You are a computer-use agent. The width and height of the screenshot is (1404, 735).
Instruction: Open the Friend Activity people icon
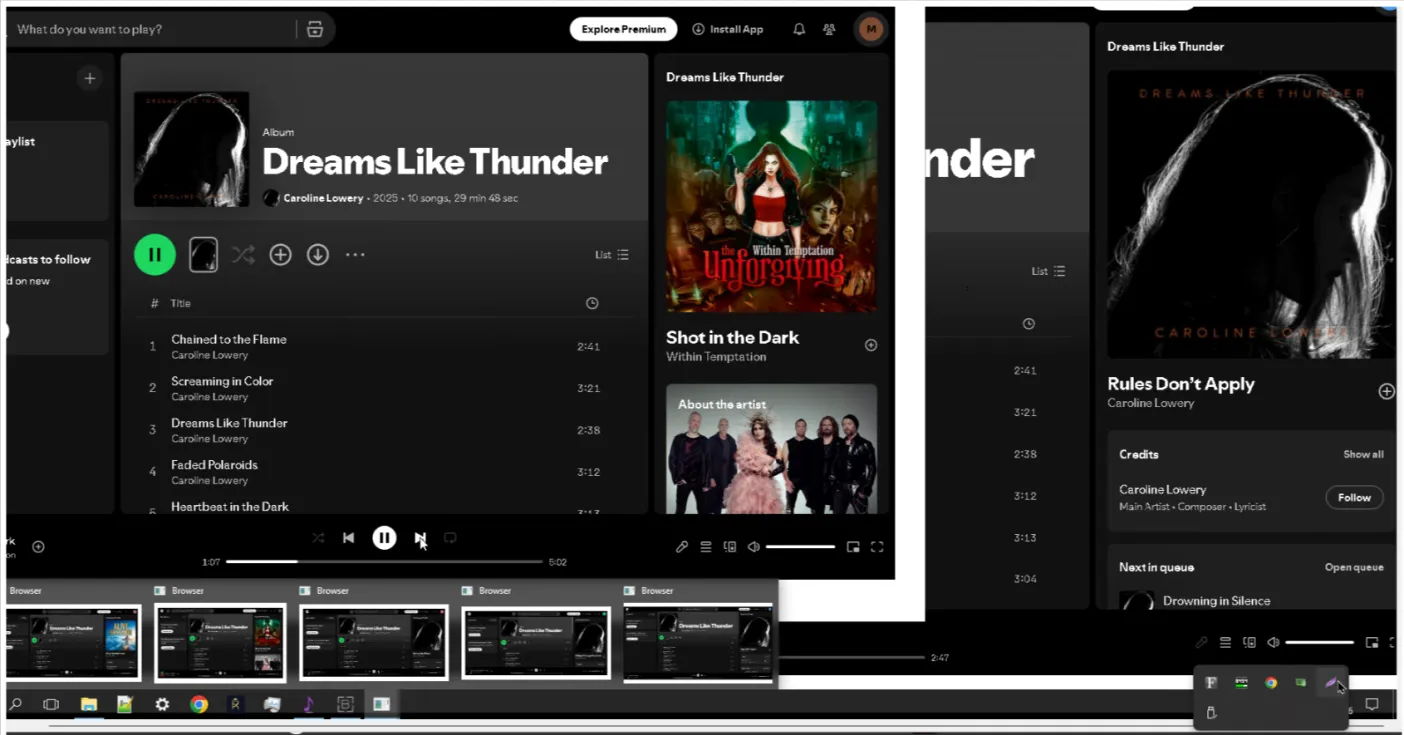[x=829, y=29]
